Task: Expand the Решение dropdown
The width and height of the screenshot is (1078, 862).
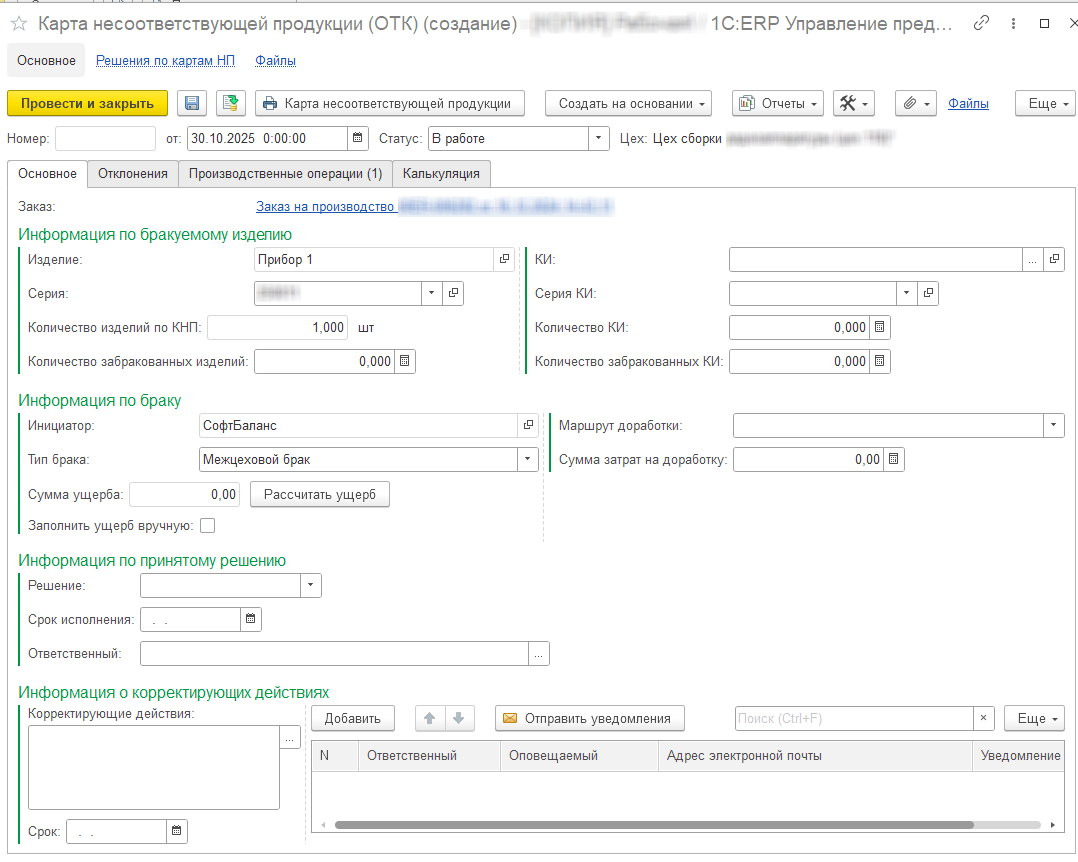Action: pos(310,585)
